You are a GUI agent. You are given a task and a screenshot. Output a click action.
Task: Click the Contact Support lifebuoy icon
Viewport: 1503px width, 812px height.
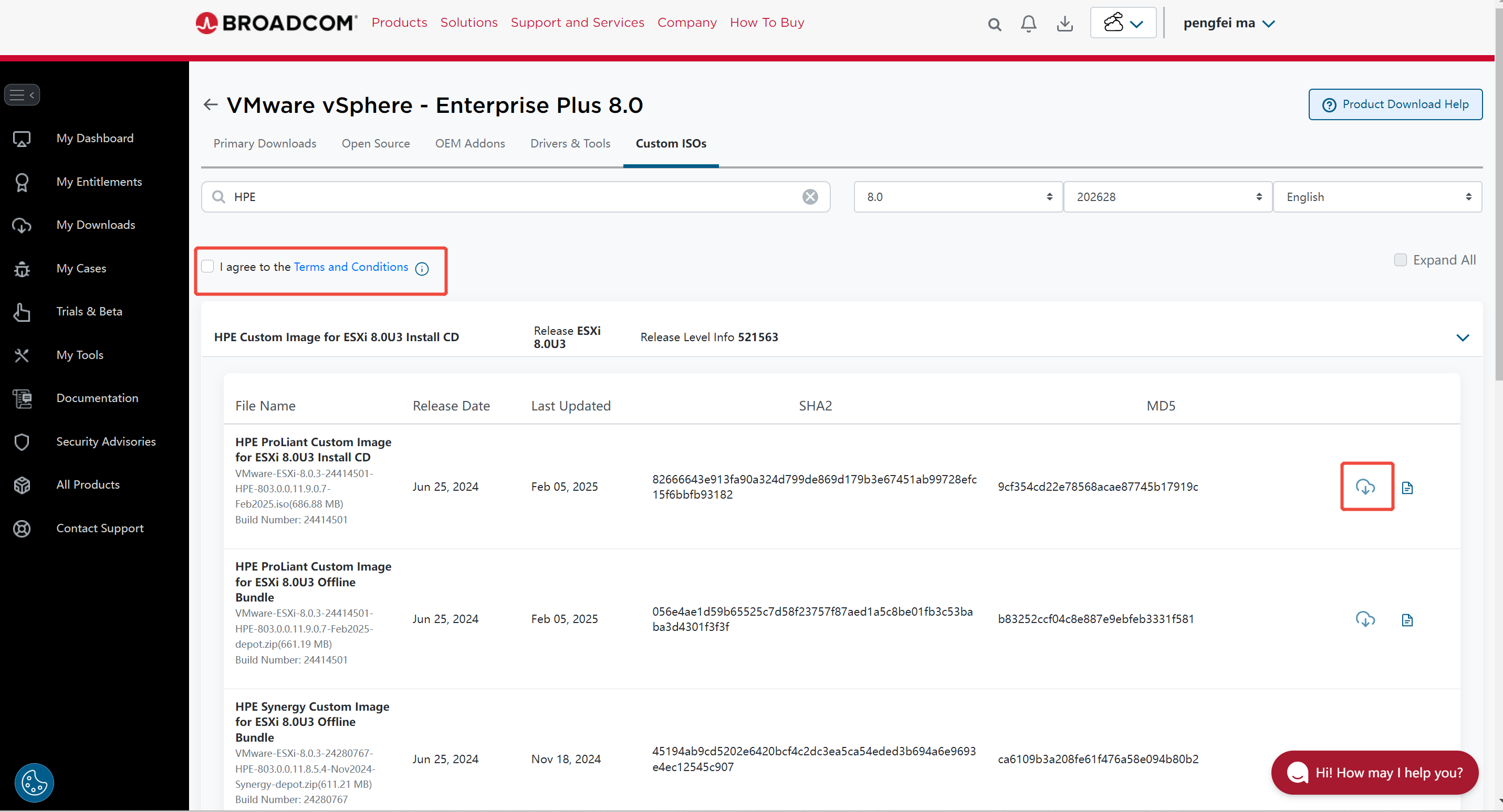22,529
